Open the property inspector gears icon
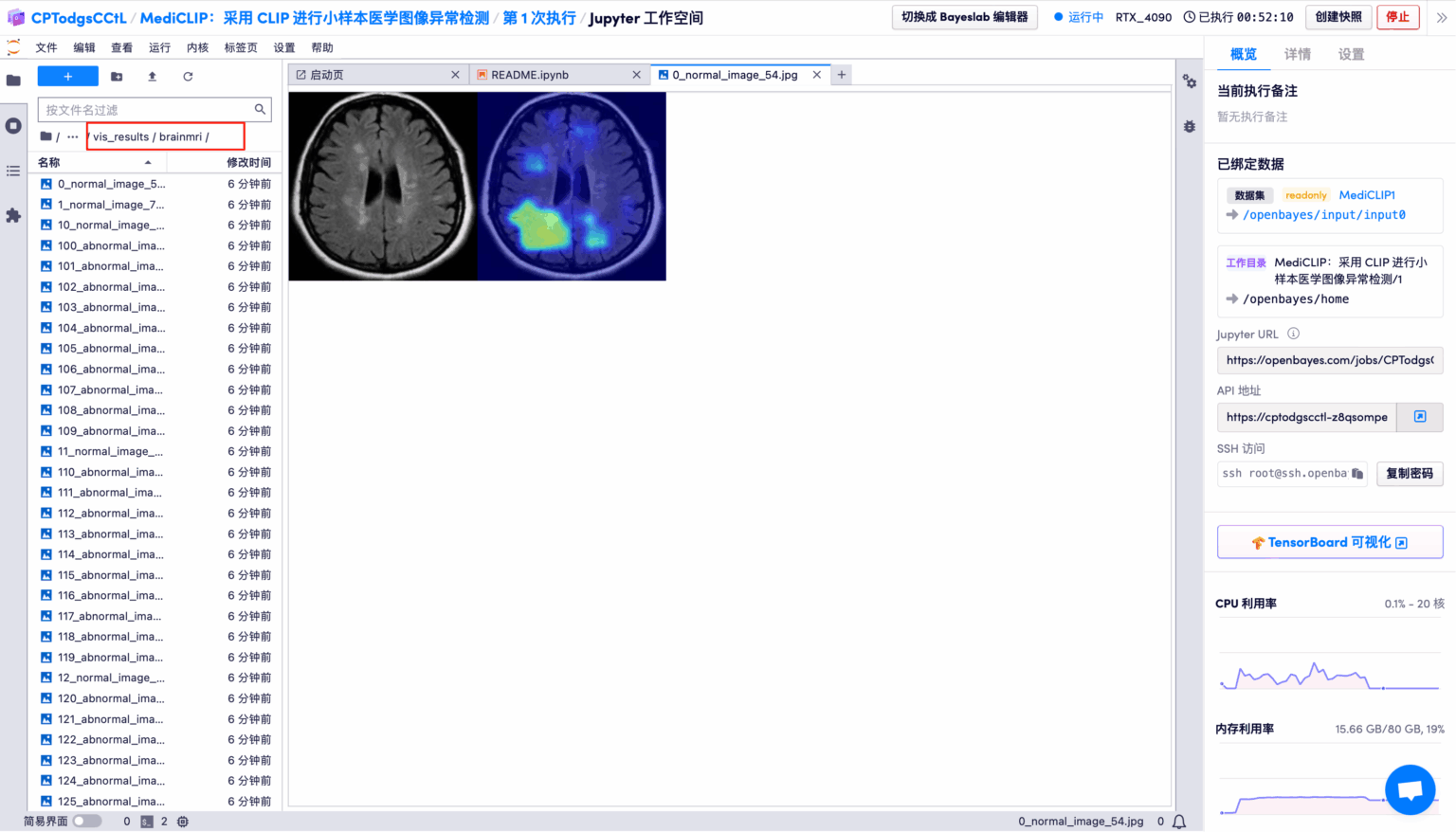 pos(1190,82)
